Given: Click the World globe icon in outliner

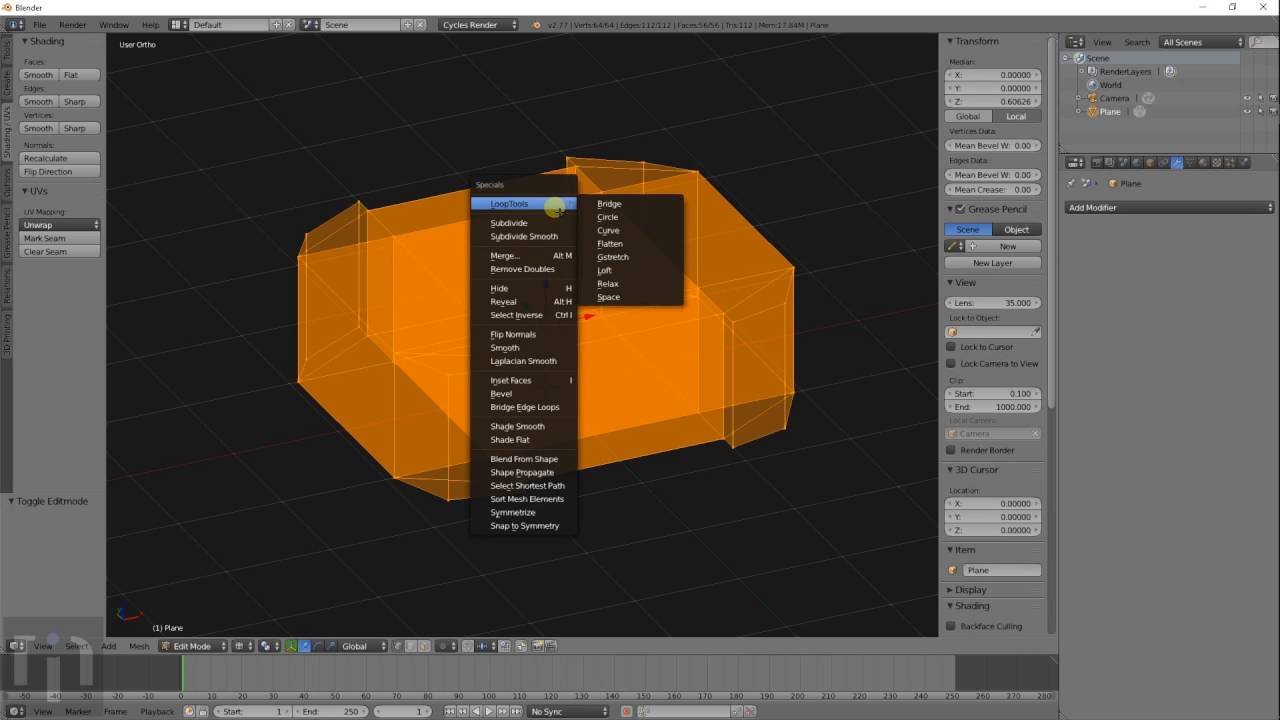Looking at the screenshot, I should click(x=1092, y=85).
